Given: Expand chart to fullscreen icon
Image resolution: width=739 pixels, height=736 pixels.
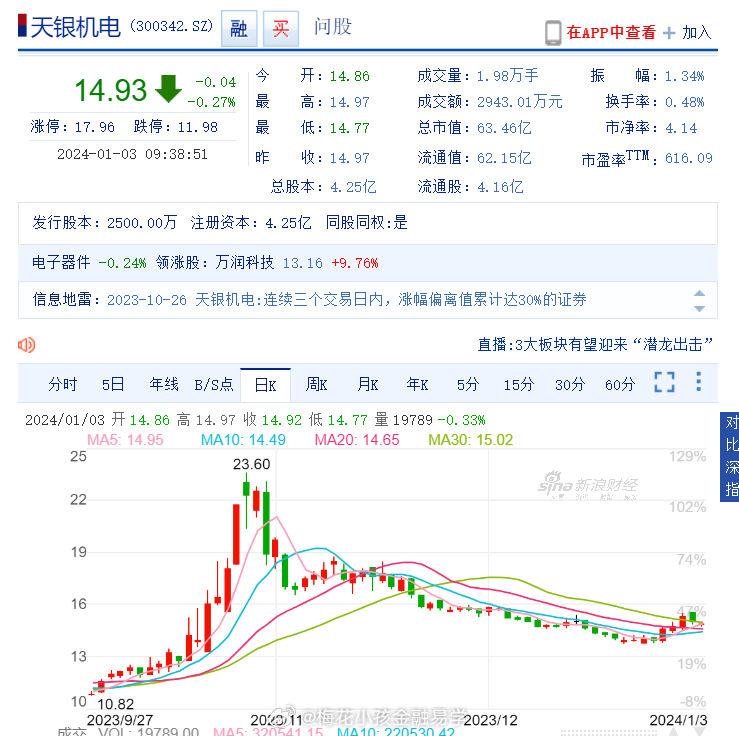Looking at the screenshot, I should pyautogui.click(x=665, y=382).
